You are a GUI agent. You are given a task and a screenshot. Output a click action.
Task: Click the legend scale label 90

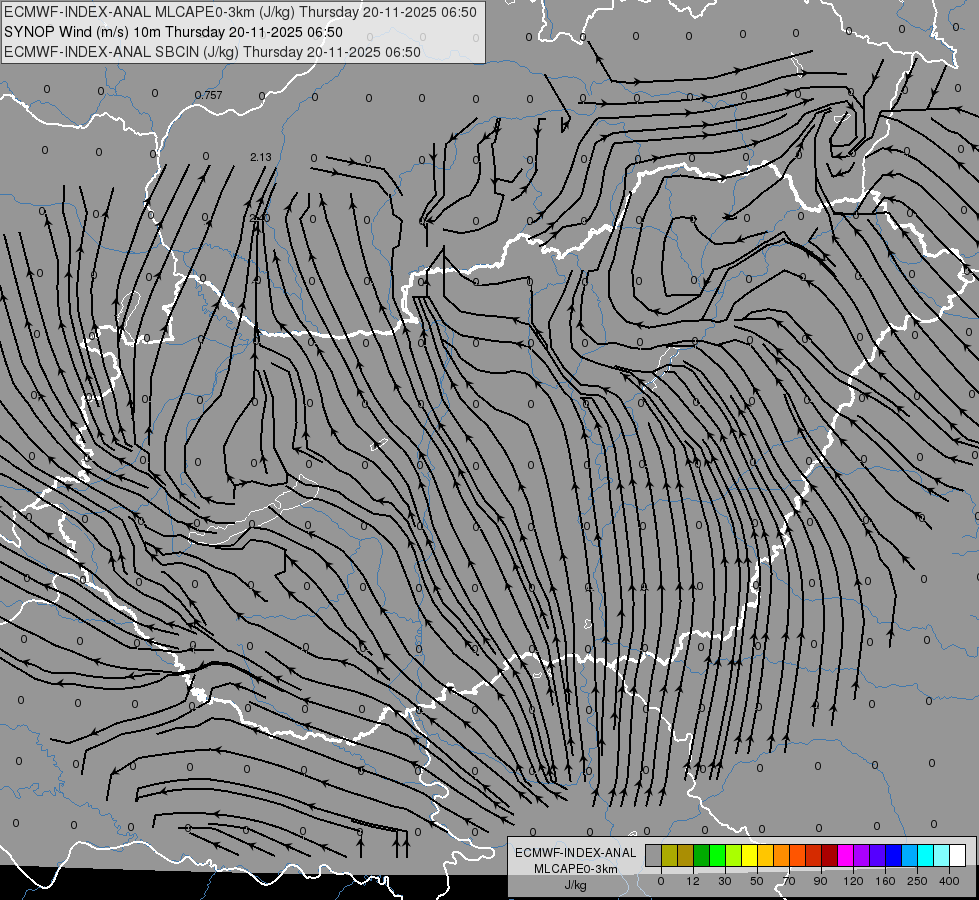(820, 881)
